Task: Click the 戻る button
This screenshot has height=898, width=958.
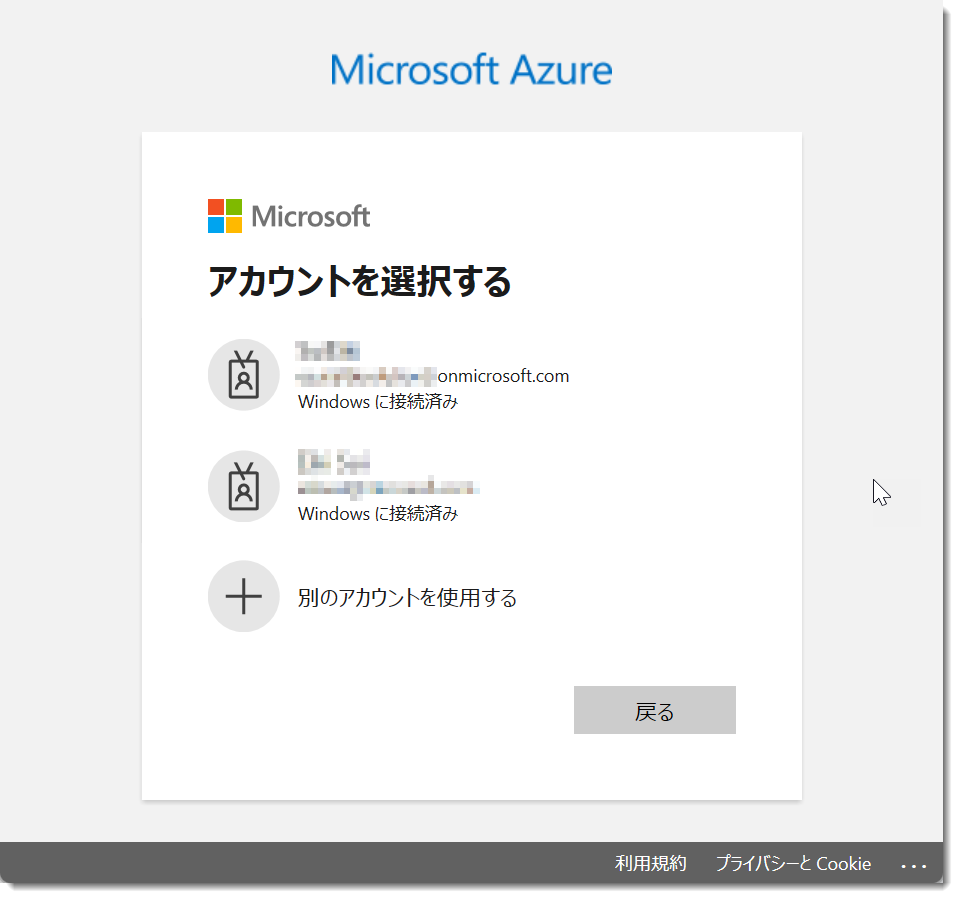Action: (654, 710)
